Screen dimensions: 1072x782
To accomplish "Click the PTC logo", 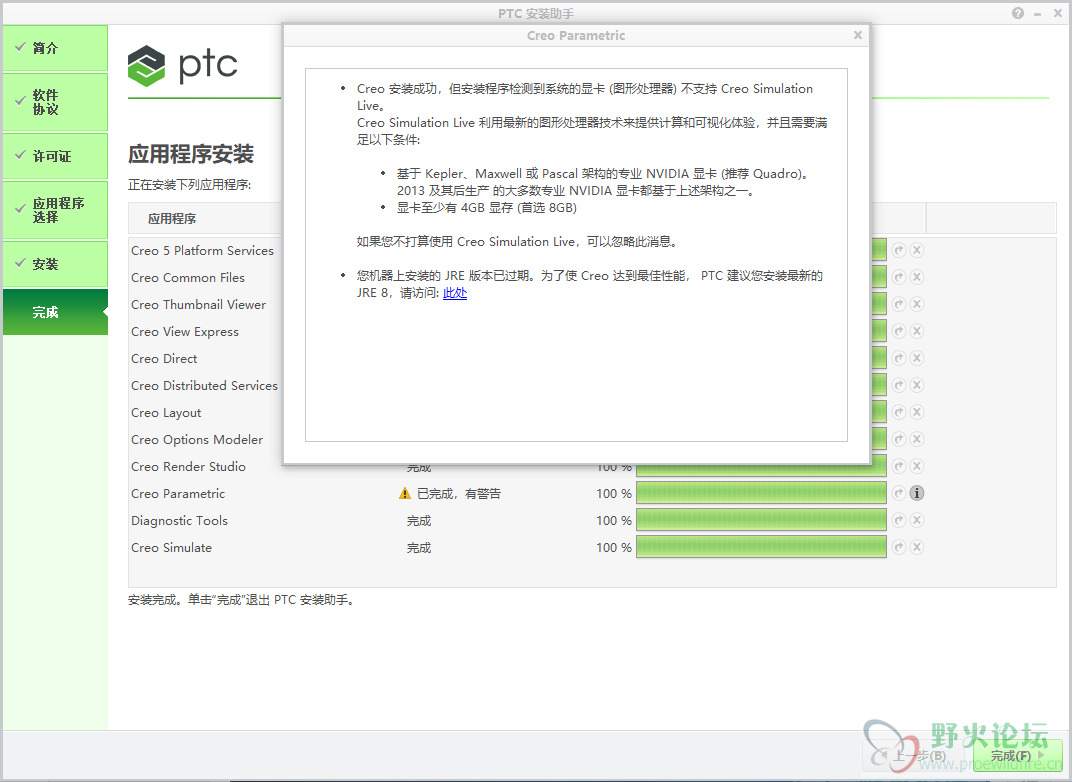I will click(183, 66).
